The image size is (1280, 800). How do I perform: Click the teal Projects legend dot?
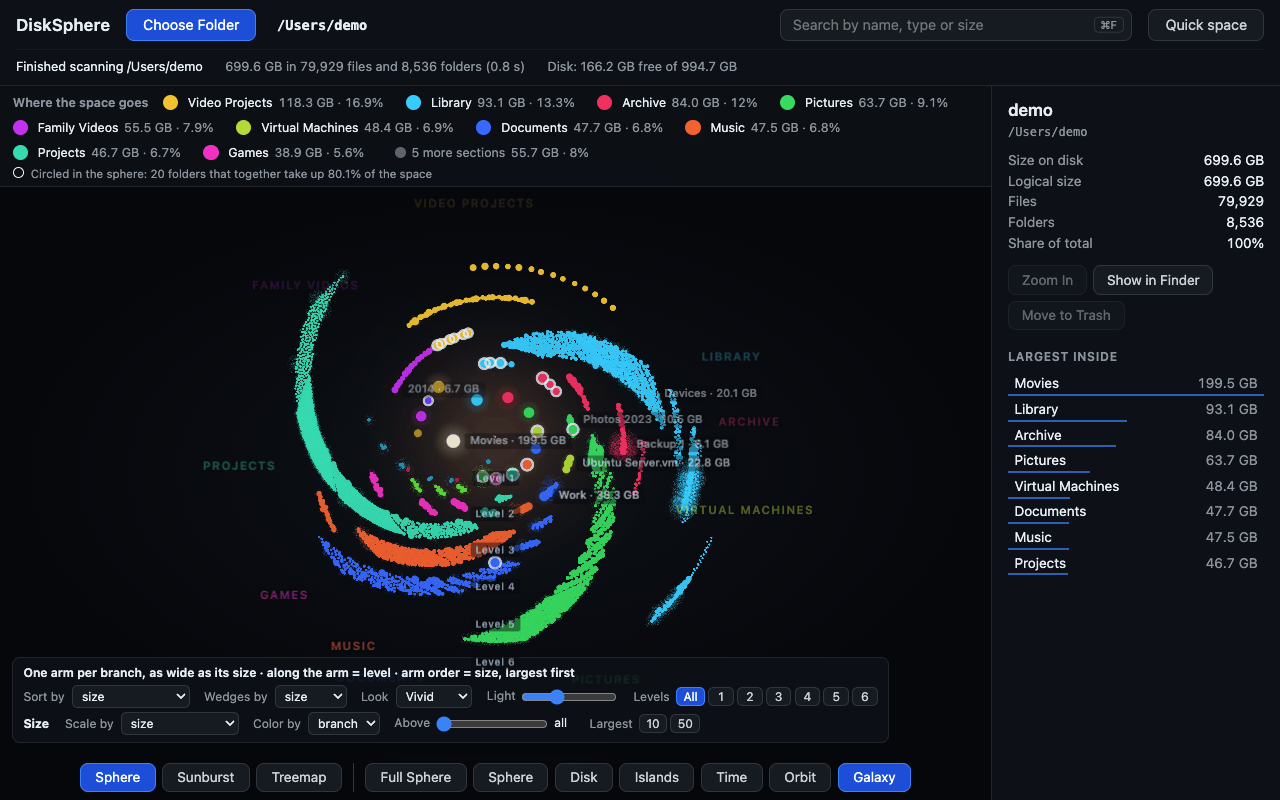[x=21, y=153]
